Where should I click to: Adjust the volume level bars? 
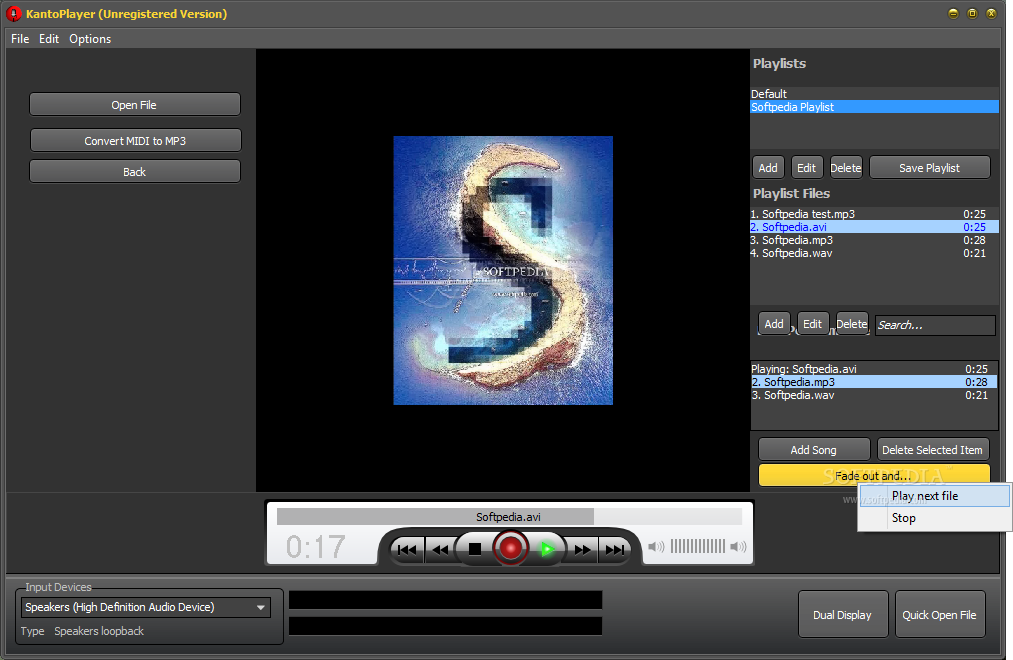coord(698,546)
